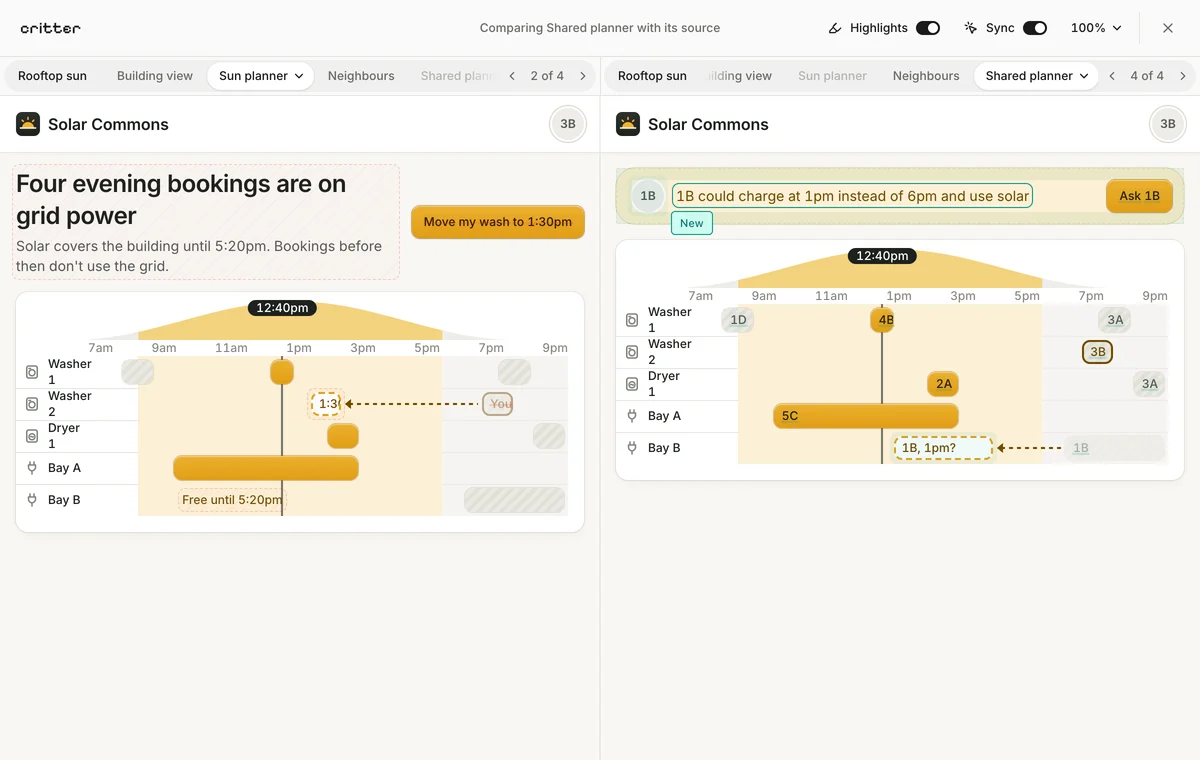Turn off the Highlights switch

coord(928,28)
